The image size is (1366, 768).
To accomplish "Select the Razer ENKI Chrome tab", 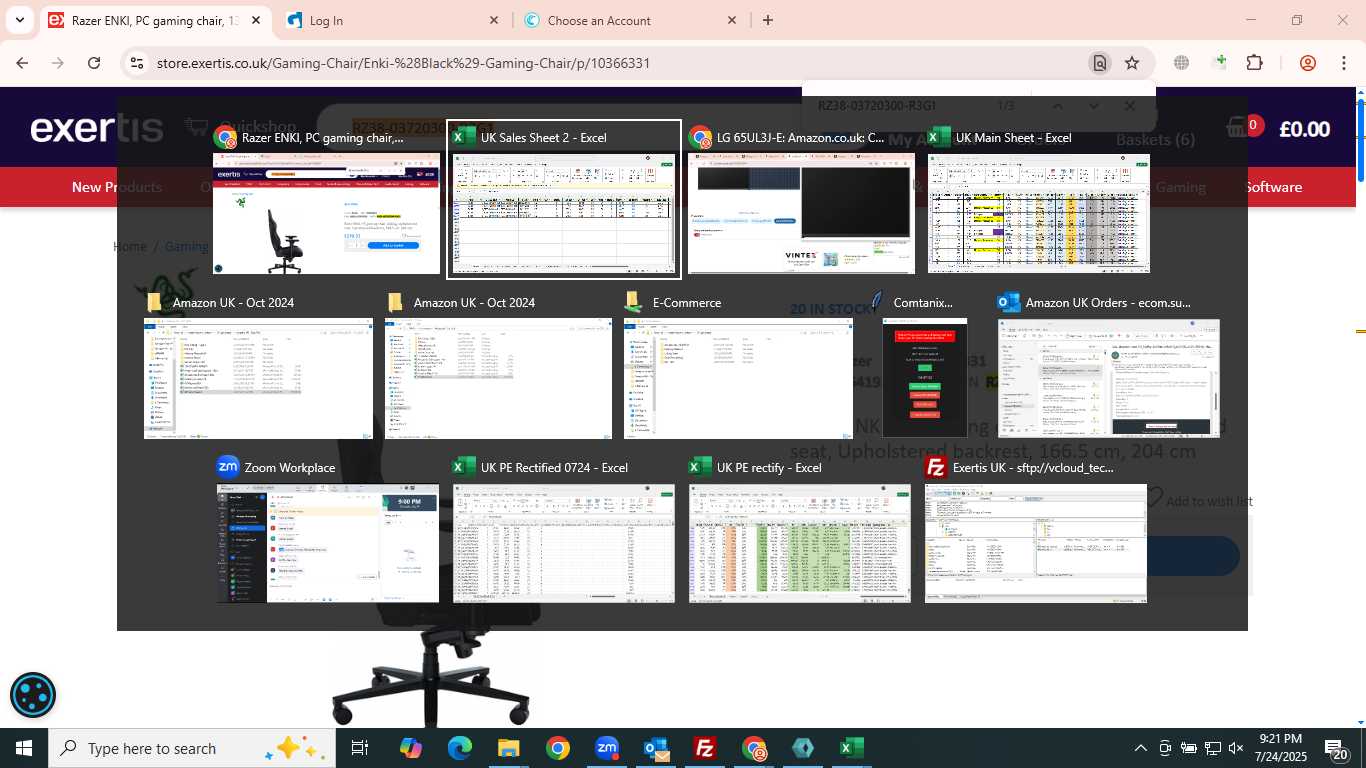I will click(x=155, y=20).
